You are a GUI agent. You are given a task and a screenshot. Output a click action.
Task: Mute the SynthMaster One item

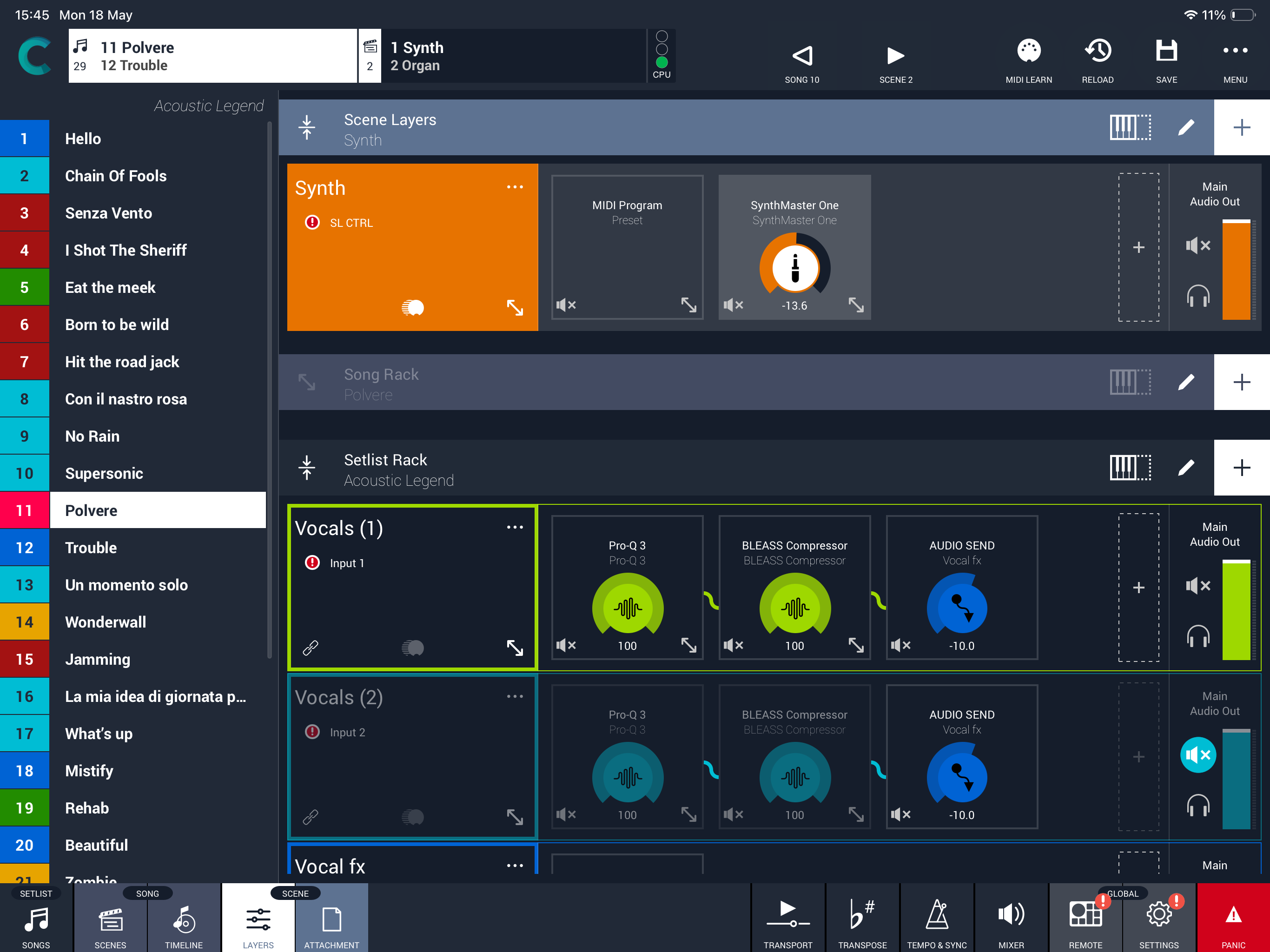733,305
